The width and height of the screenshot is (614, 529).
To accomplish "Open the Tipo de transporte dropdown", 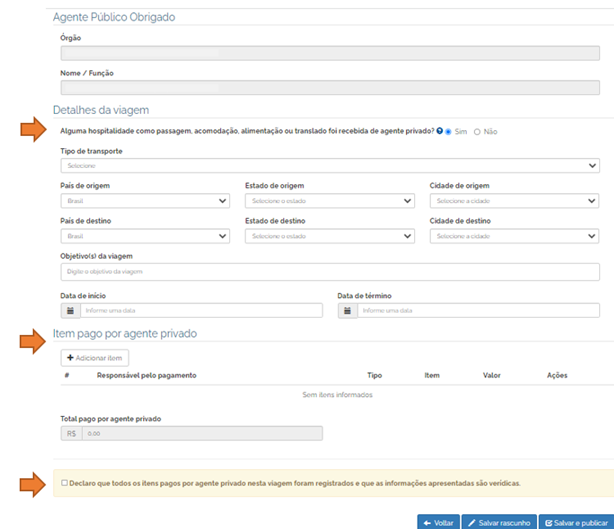I will click(x=330, y=165).
